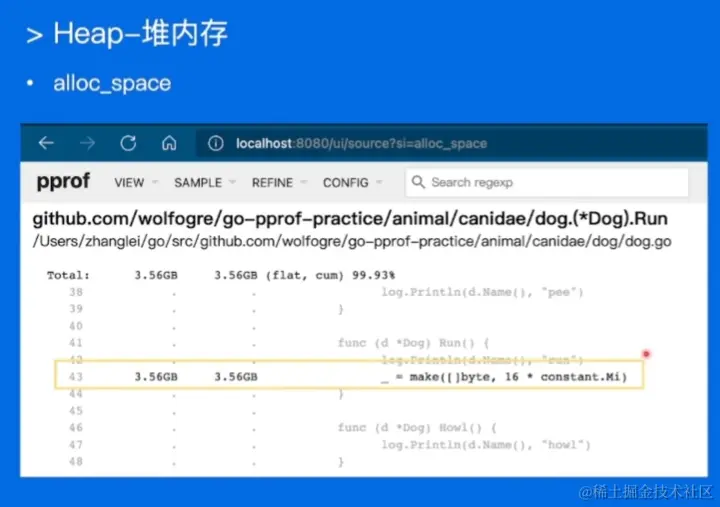
Task: Click line number 48
Action: click(76, 462)
